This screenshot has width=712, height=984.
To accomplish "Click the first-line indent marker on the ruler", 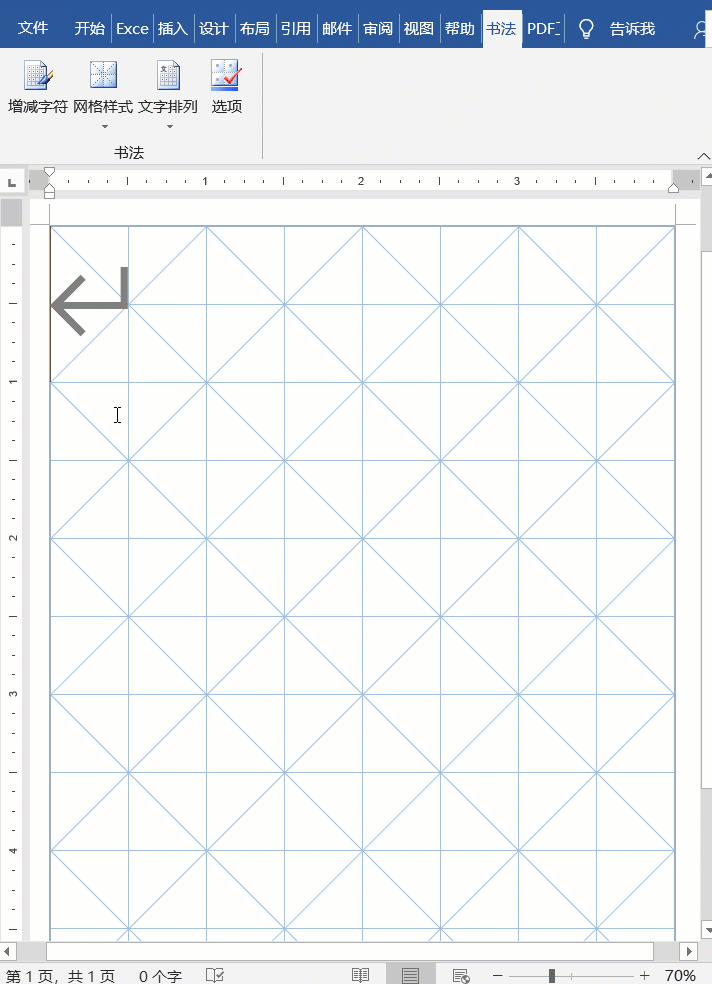I will (x=50, y=172).
